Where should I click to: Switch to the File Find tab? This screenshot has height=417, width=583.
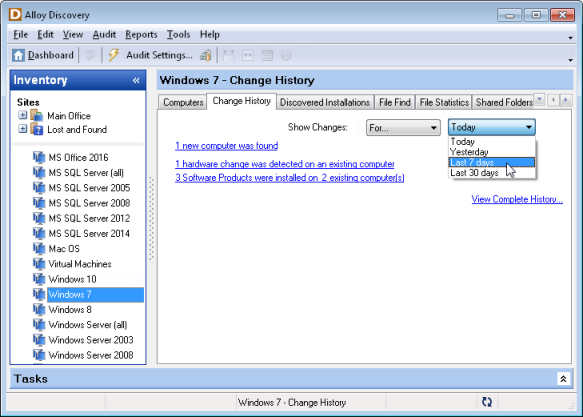[394, 102]
